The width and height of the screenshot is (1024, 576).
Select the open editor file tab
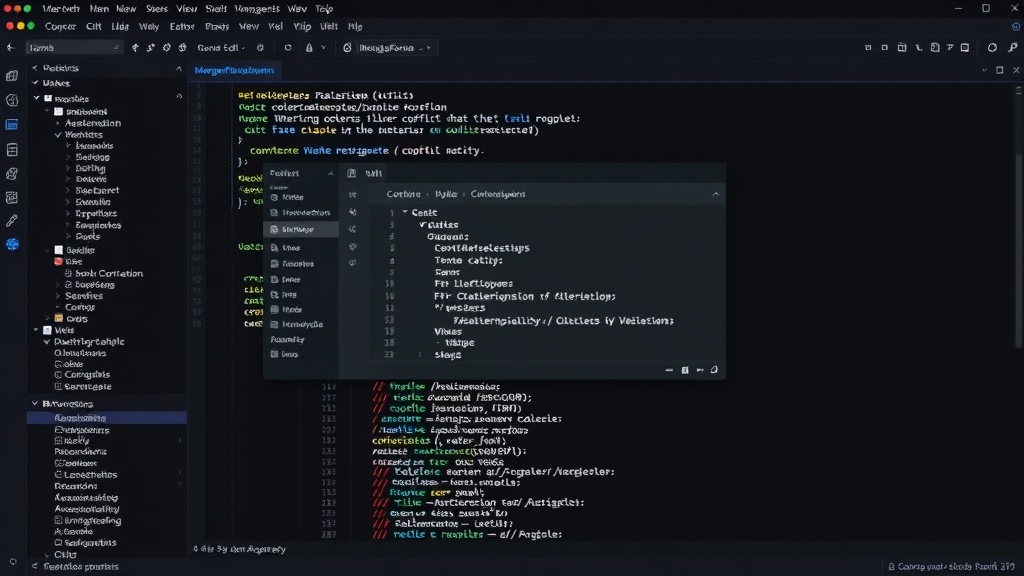coord(234,70)
